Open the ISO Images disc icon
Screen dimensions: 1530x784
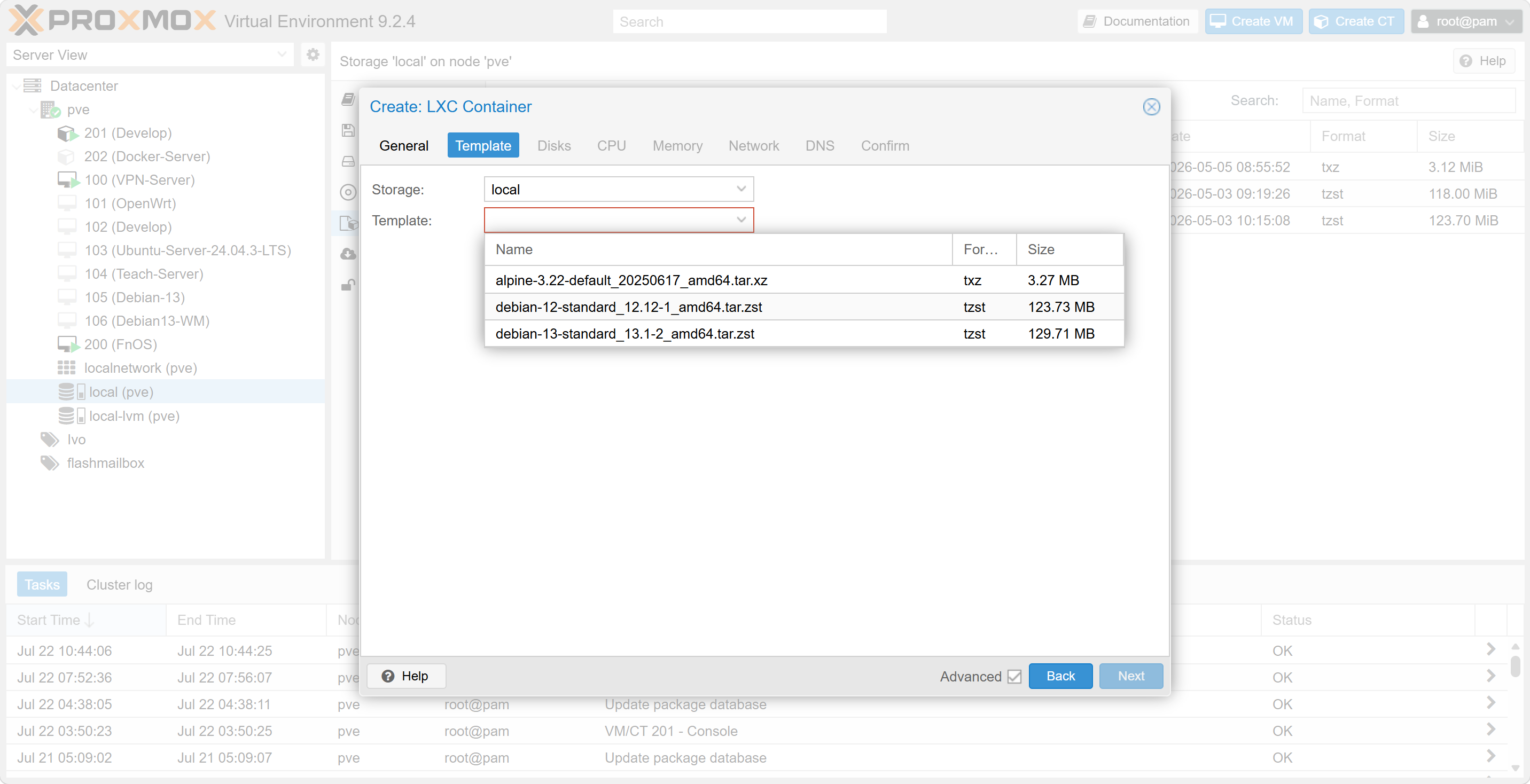point(348,192)
